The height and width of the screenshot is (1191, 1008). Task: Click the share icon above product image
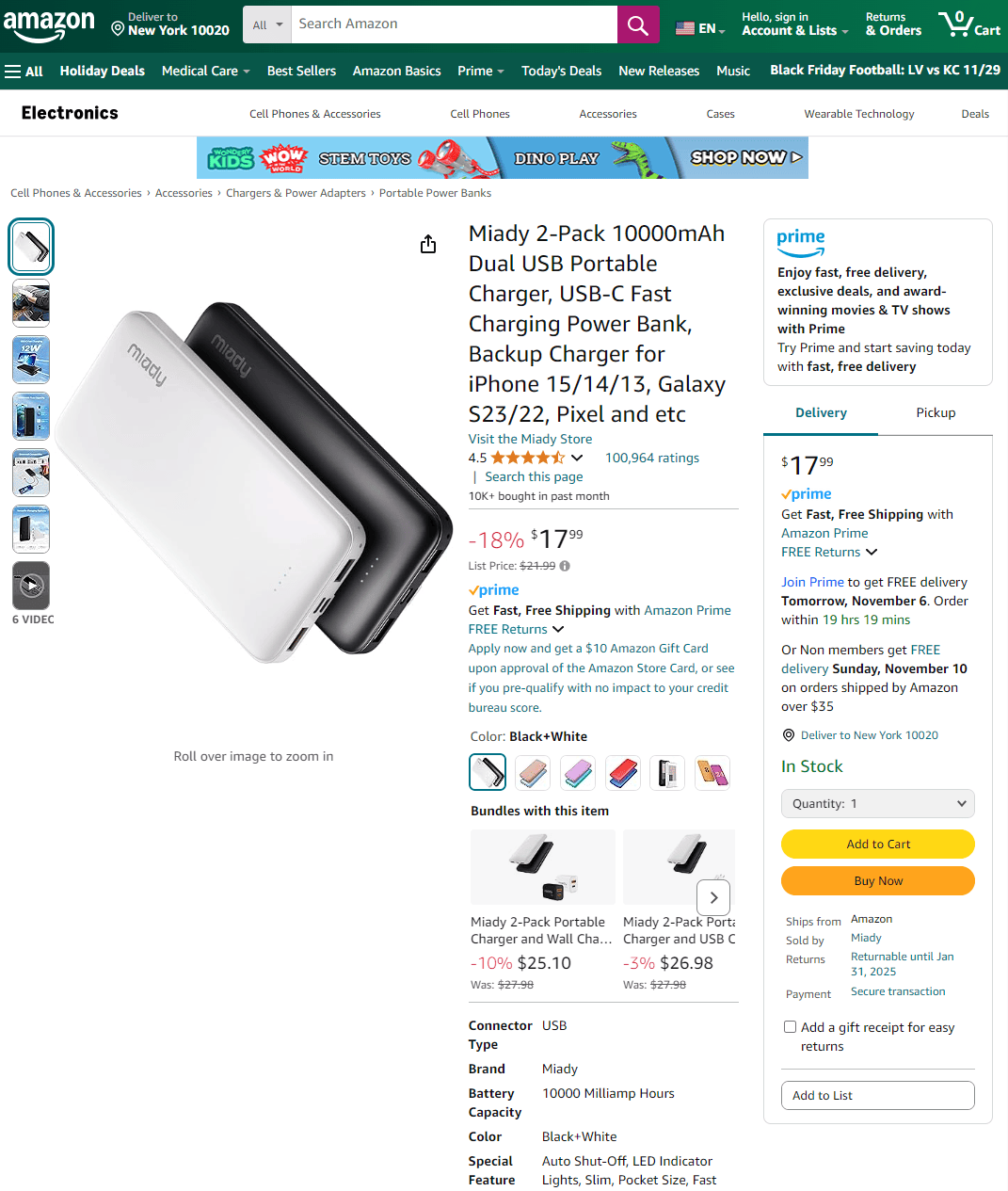428,244
